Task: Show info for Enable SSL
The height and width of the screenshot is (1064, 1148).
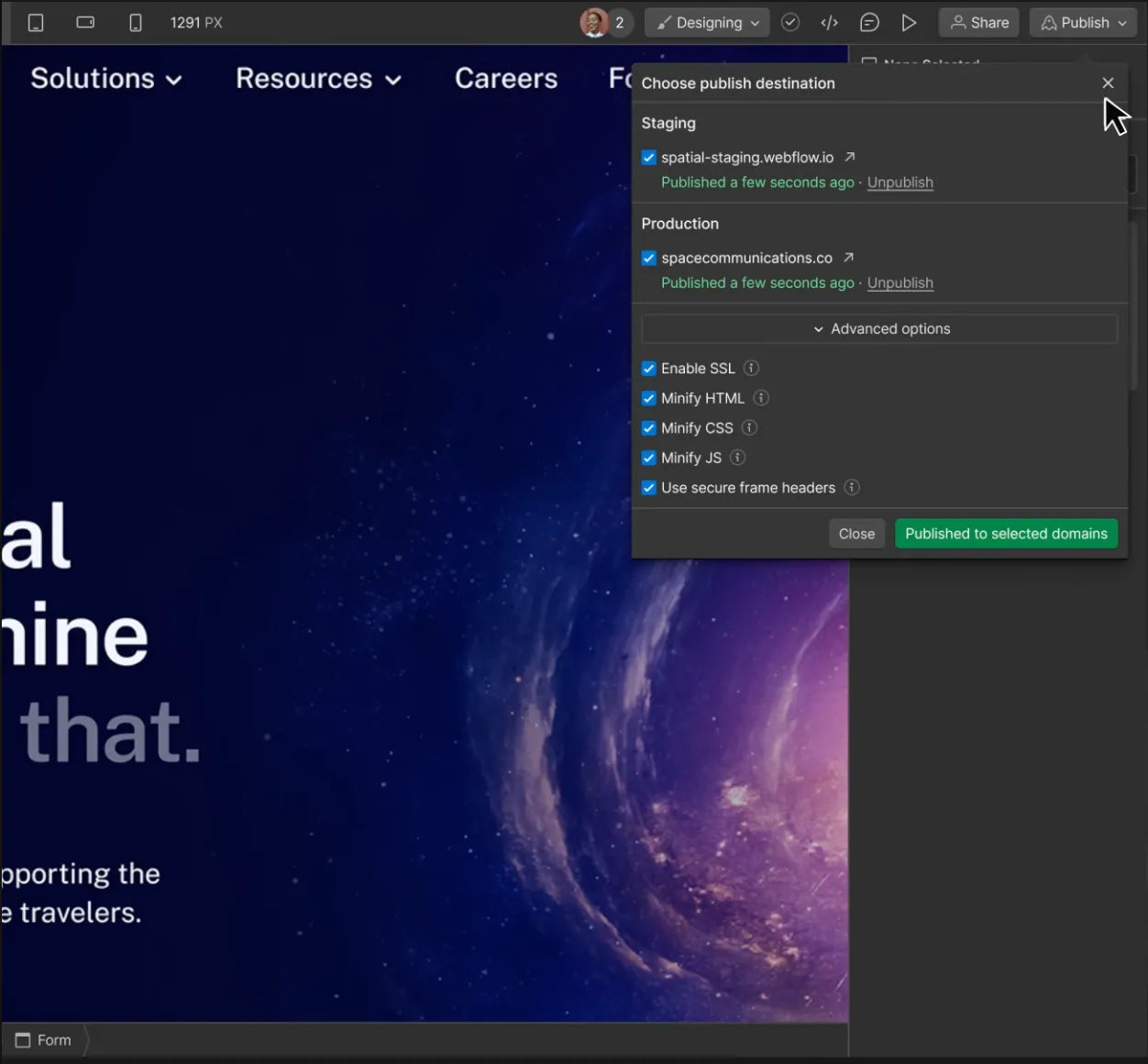Action: click(x=751, y=368)
